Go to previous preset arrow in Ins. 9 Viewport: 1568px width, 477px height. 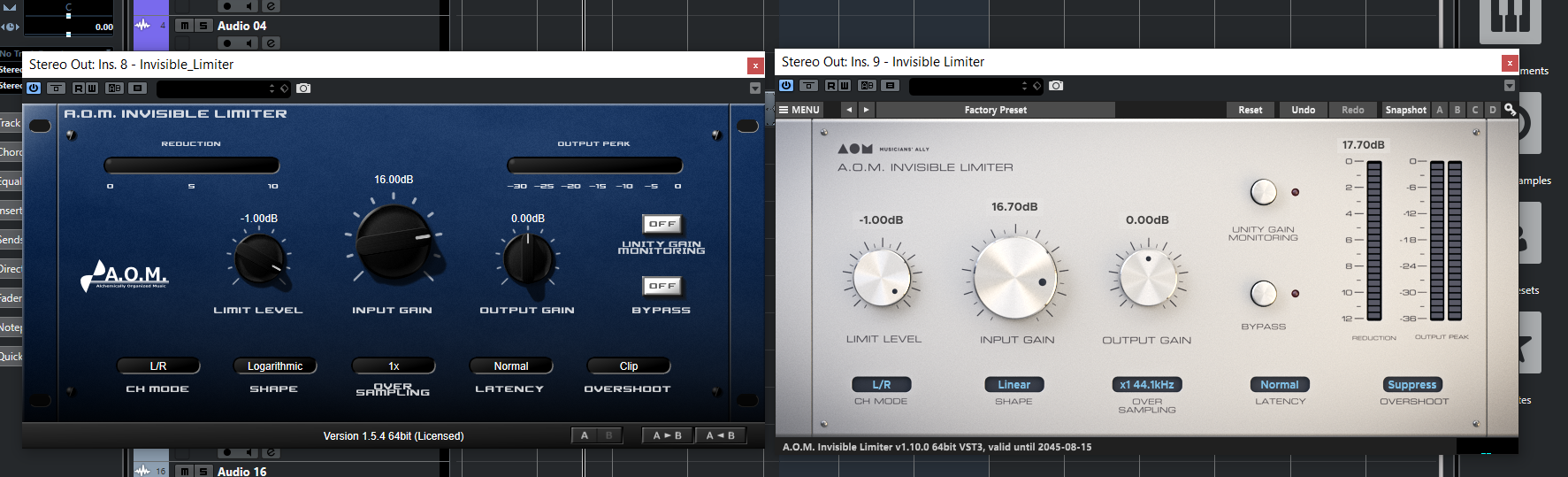click(849, 110)
